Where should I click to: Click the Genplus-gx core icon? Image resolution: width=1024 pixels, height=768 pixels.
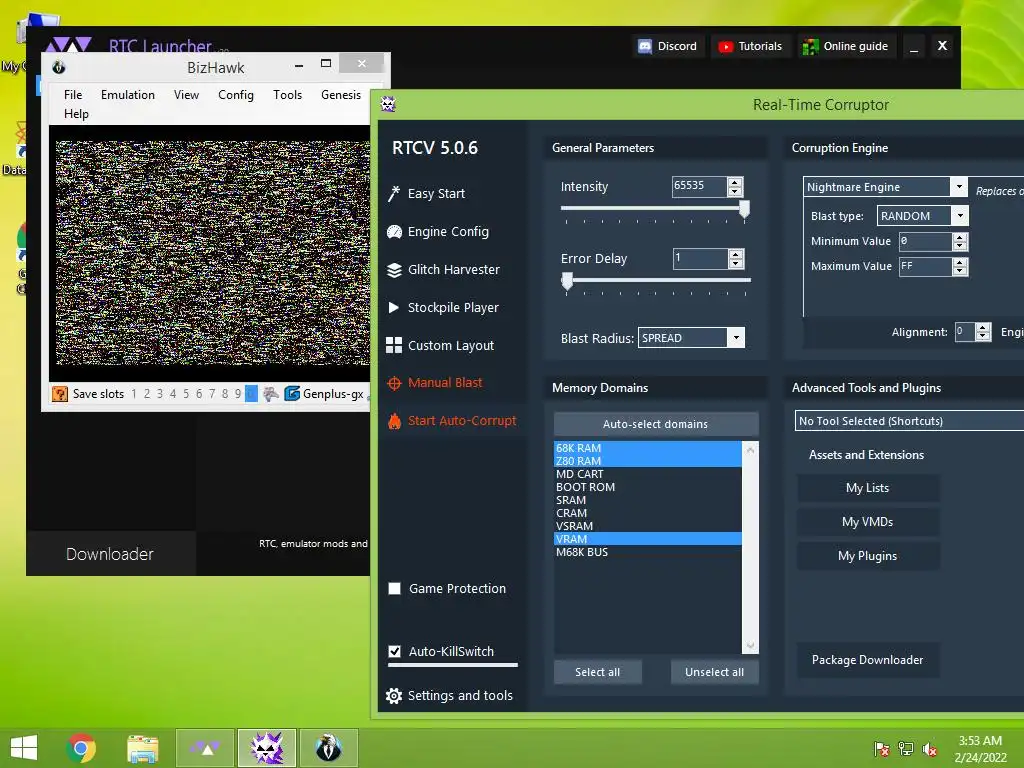coord(292,393)
